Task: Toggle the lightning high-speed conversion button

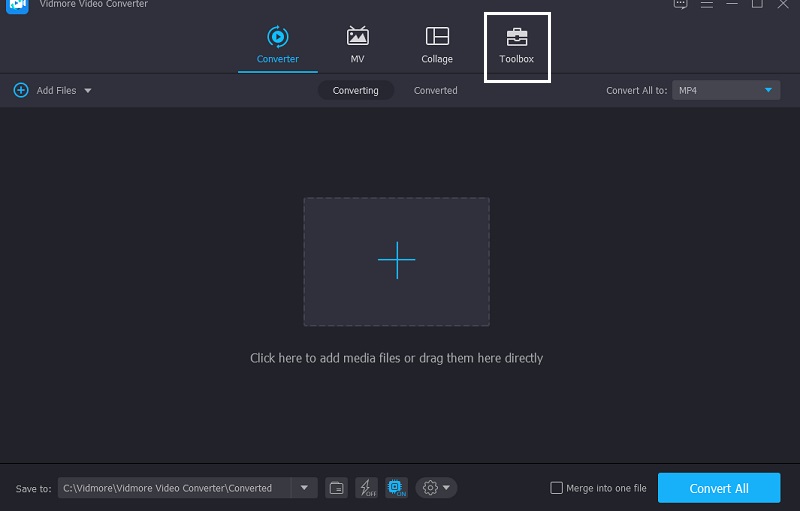Action: coord(366,488)
